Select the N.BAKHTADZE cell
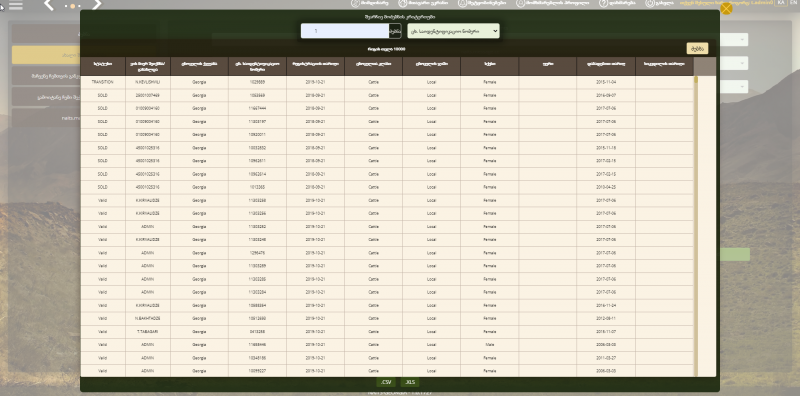Viewport: 800px width, 396px height. (147, 318)
